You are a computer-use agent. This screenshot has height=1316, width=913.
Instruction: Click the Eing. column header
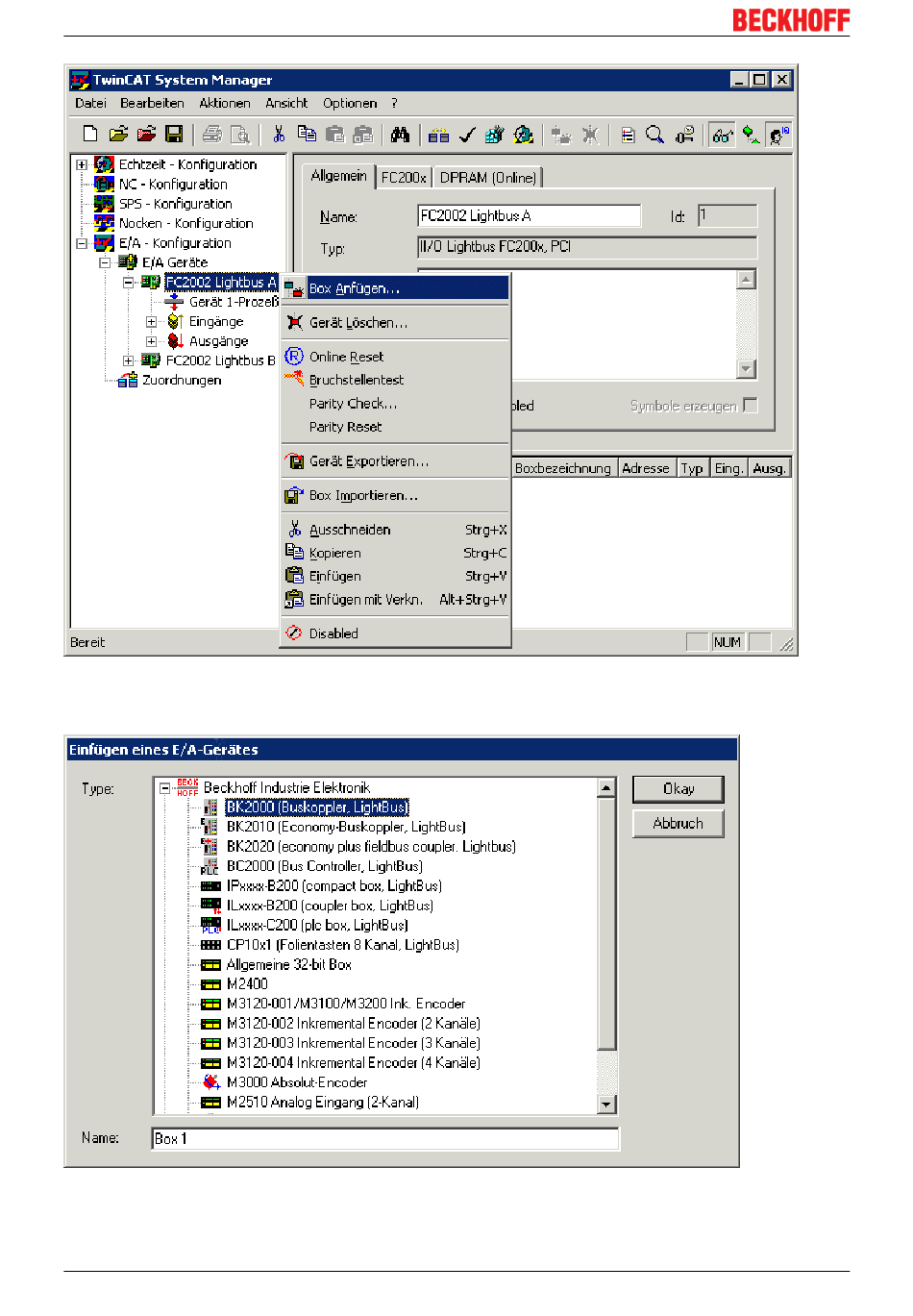(x=728, y=468)
